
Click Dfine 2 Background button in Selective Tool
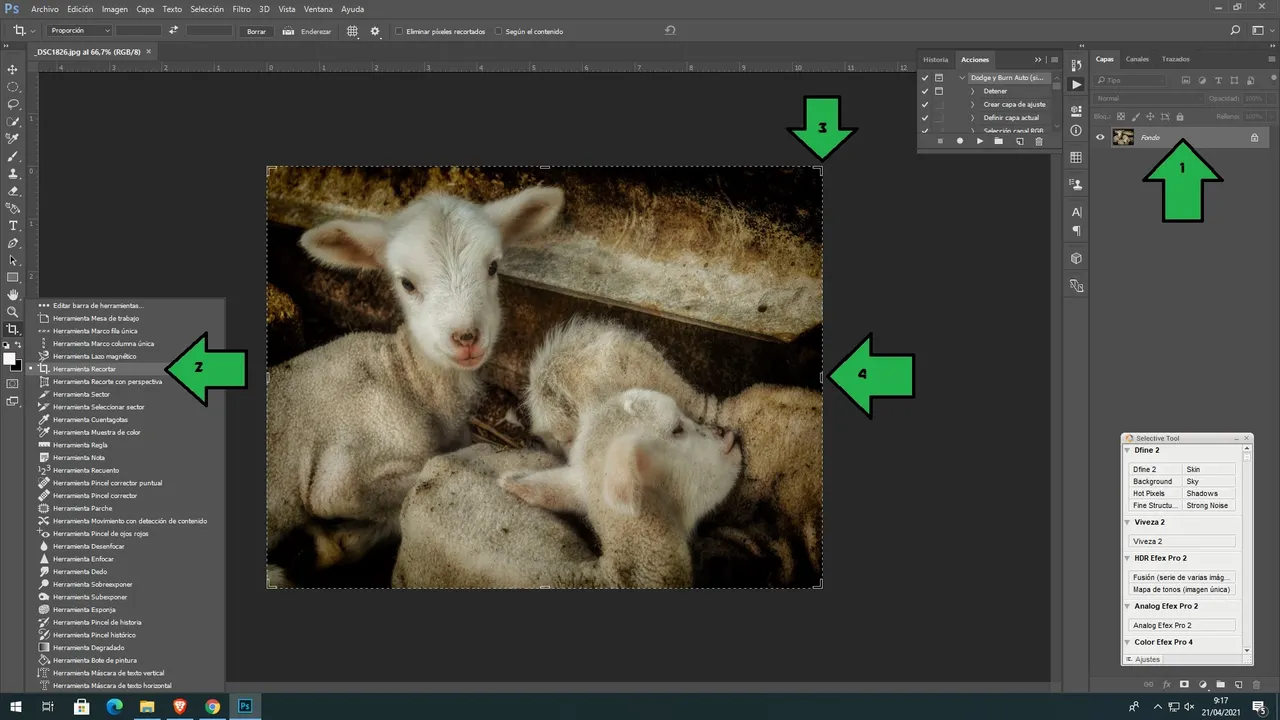click(x=1155, y=481)
